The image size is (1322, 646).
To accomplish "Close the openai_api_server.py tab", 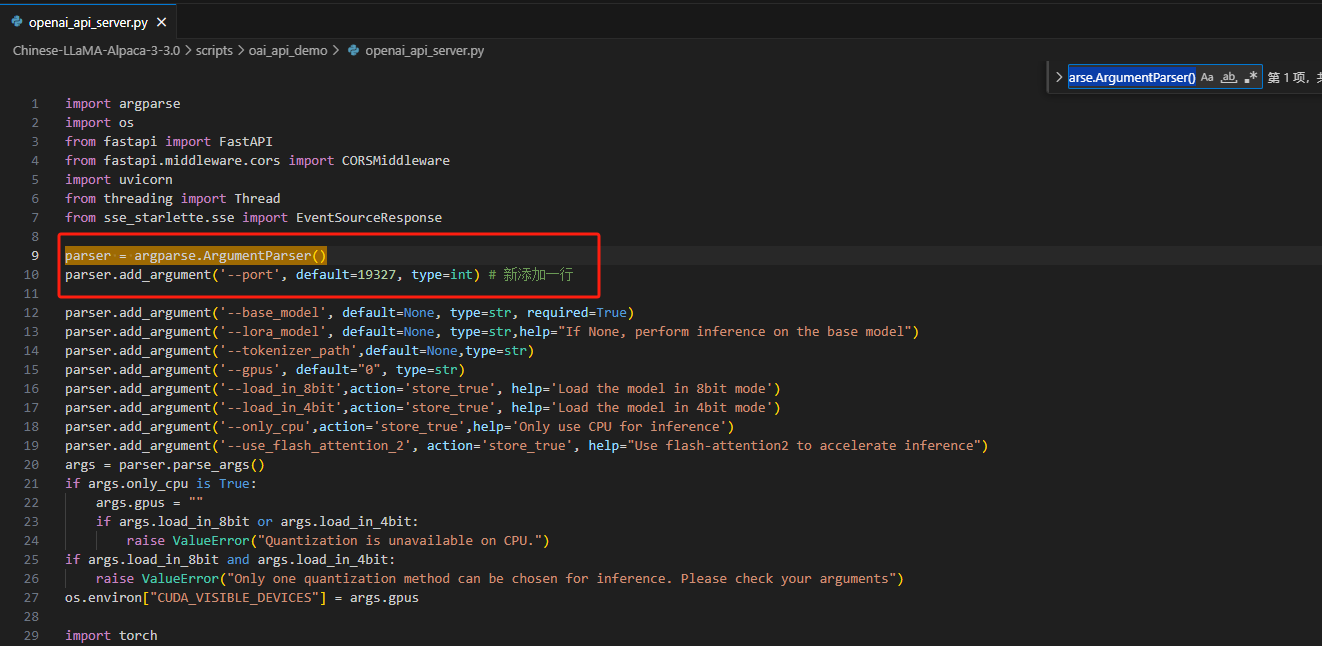I will tap(162, 21).
